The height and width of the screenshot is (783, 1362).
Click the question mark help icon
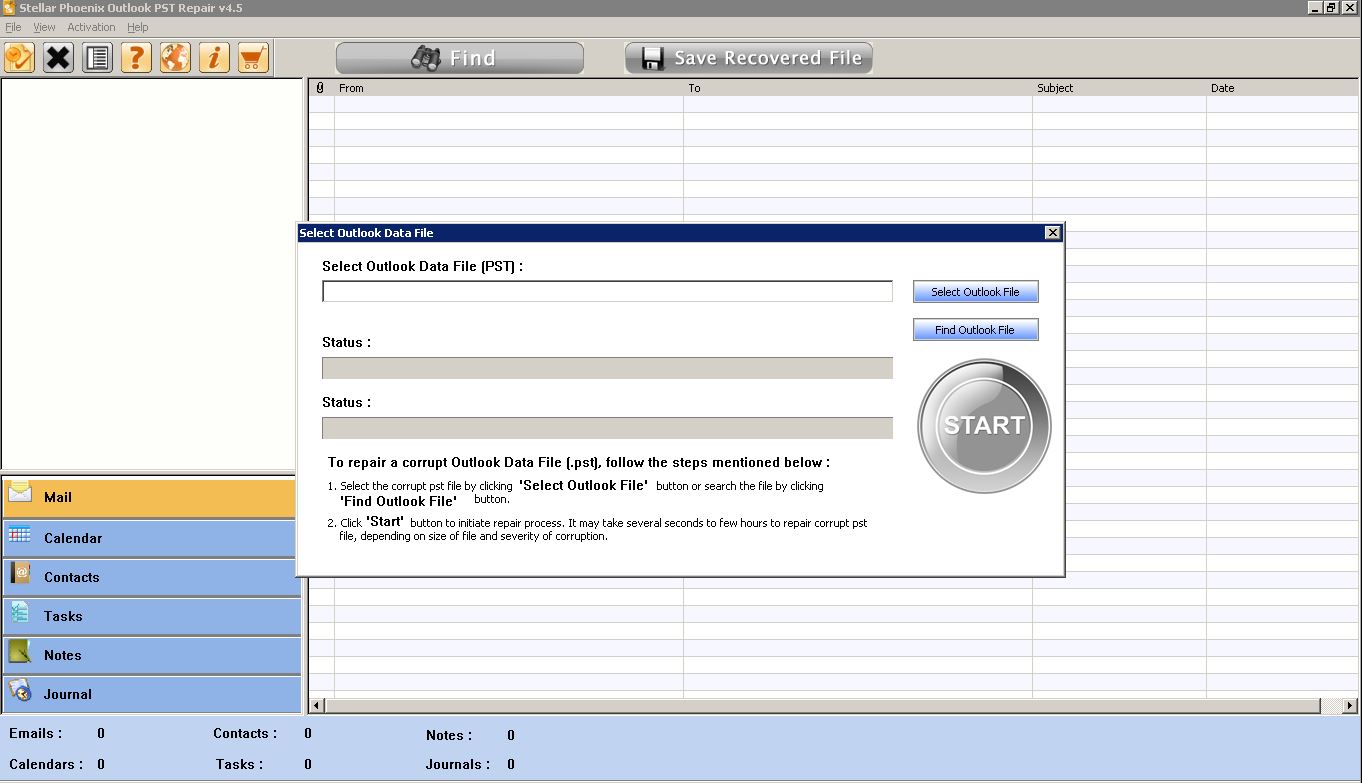[136, 58]
